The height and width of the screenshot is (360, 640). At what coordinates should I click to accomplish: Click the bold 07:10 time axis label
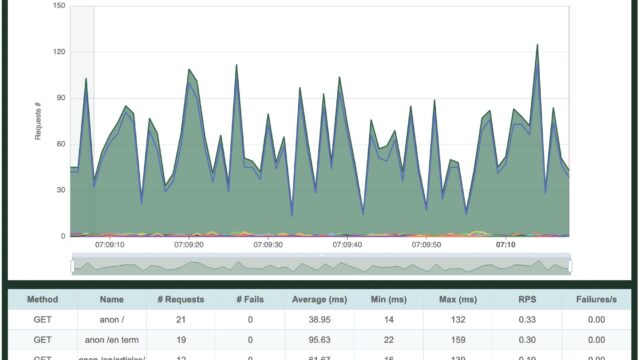tap(506, 245)
